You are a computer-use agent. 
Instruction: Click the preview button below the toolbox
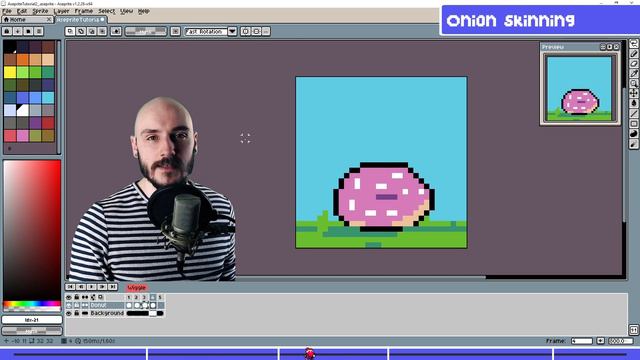(634, 329)
